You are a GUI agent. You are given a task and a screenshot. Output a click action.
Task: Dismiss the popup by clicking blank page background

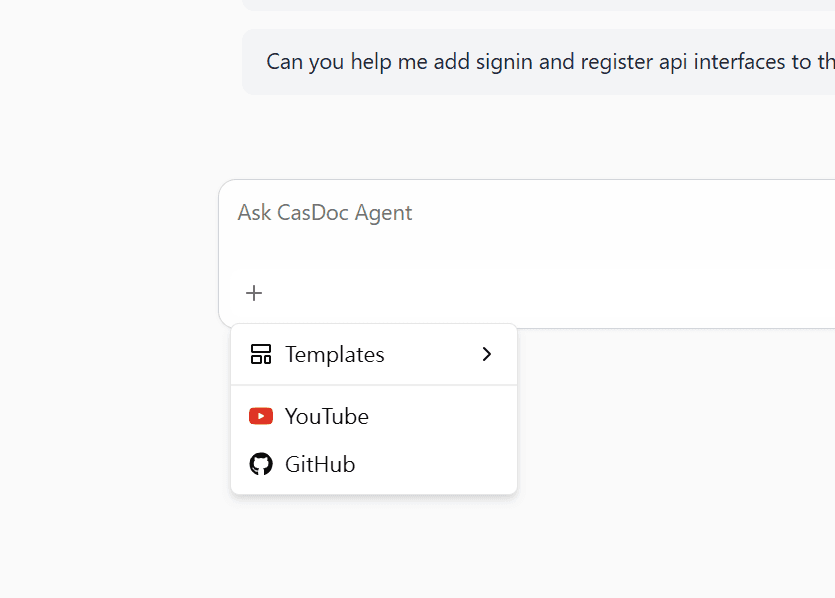(x=650, y=480)
